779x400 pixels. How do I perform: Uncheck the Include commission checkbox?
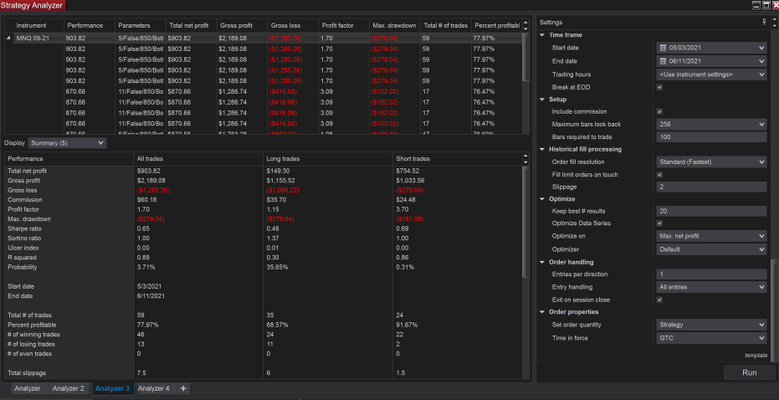(x=659, y=111)
